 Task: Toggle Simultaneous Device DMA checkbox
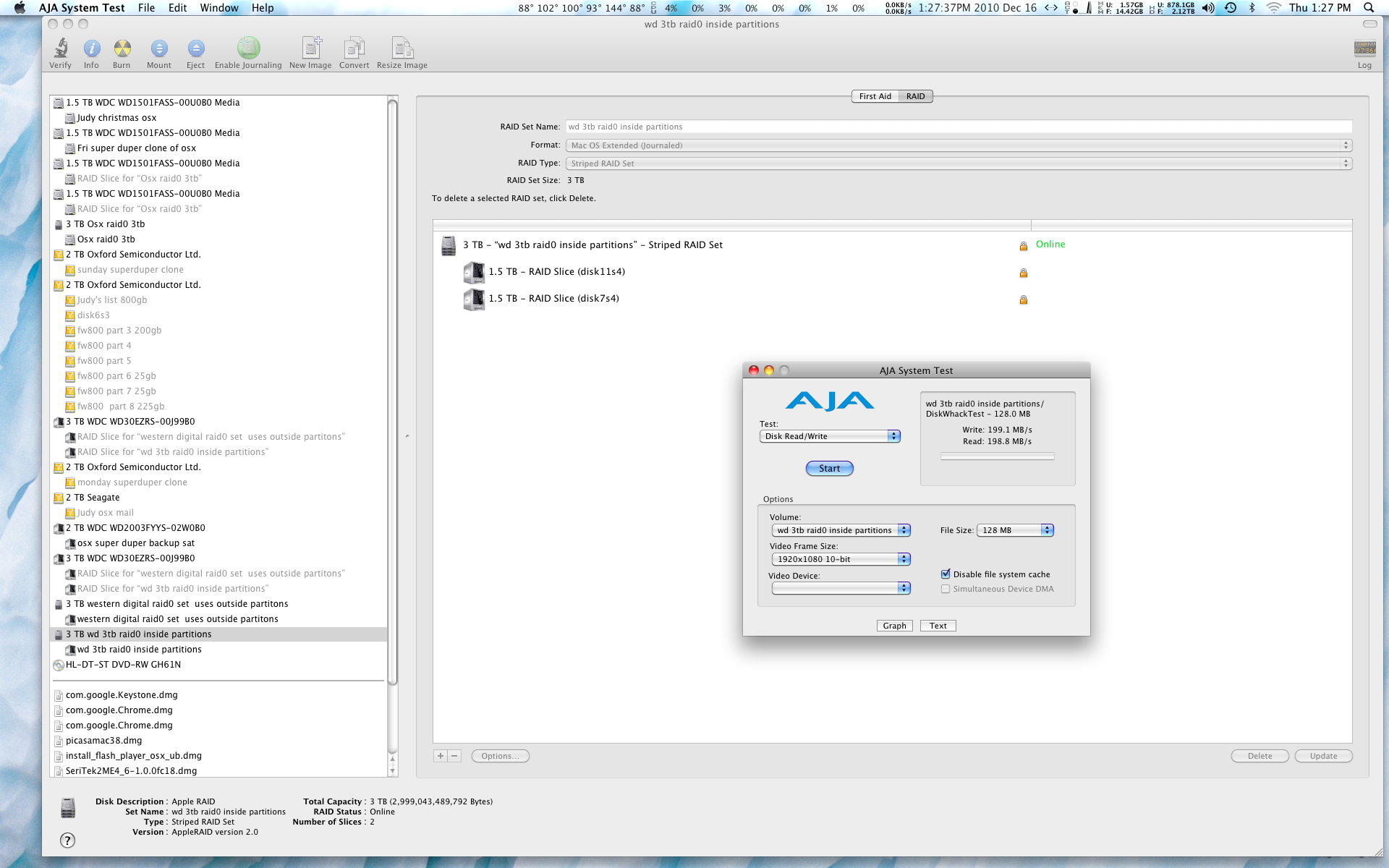(x=945, y=589)
